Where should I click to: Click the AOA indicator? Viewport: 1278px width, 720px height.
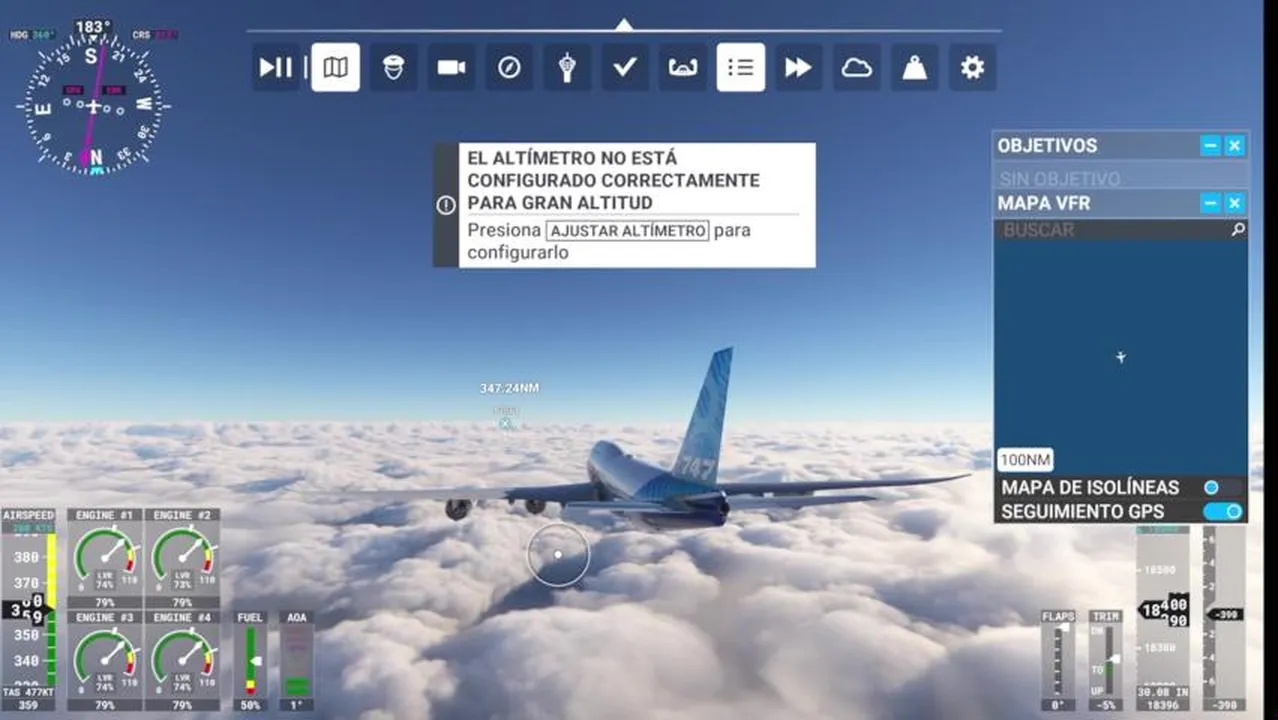(x=297, y=660)
